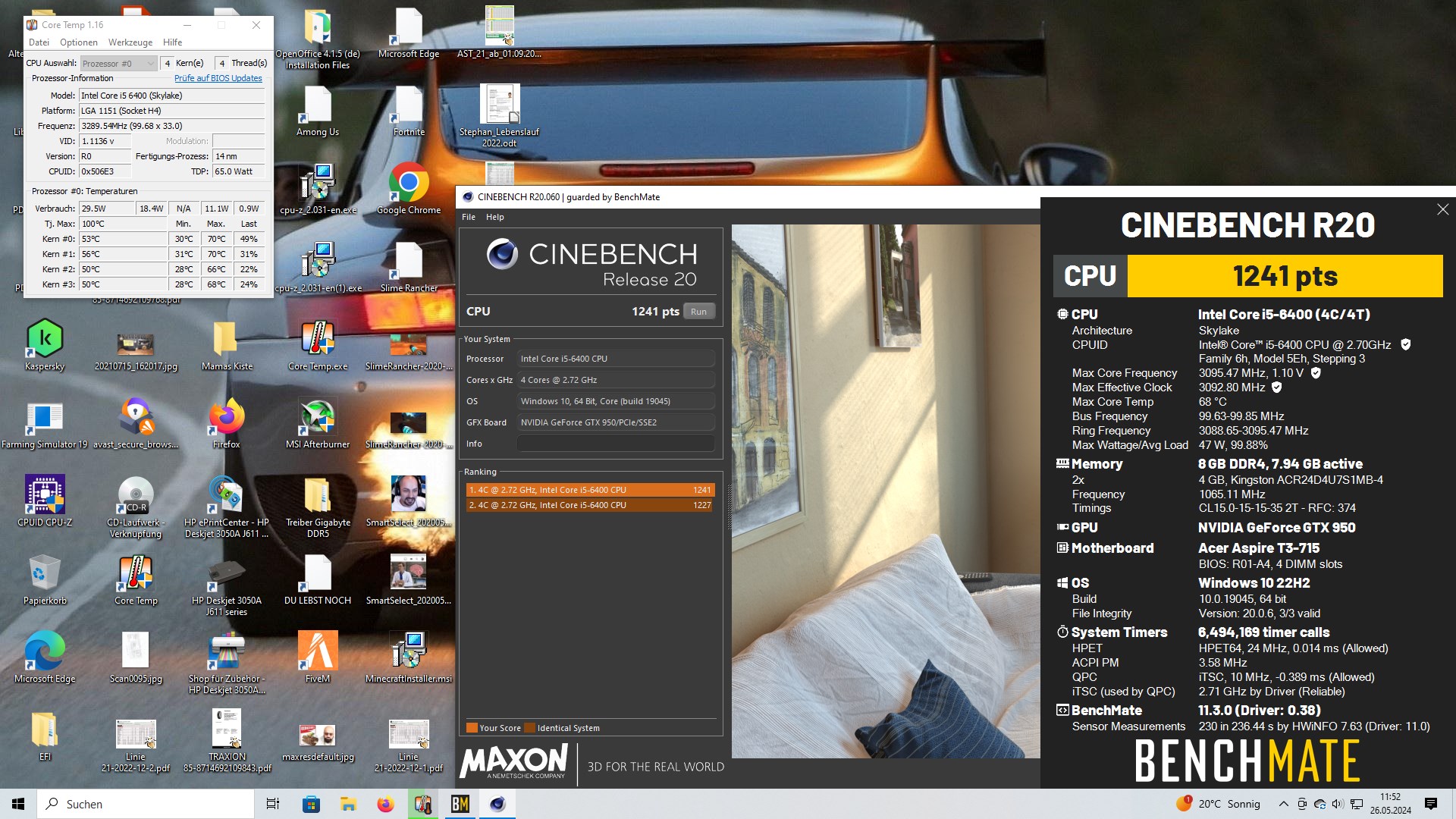Click the Prüfe auf BIOS Updates link

(x=218, y=78)
